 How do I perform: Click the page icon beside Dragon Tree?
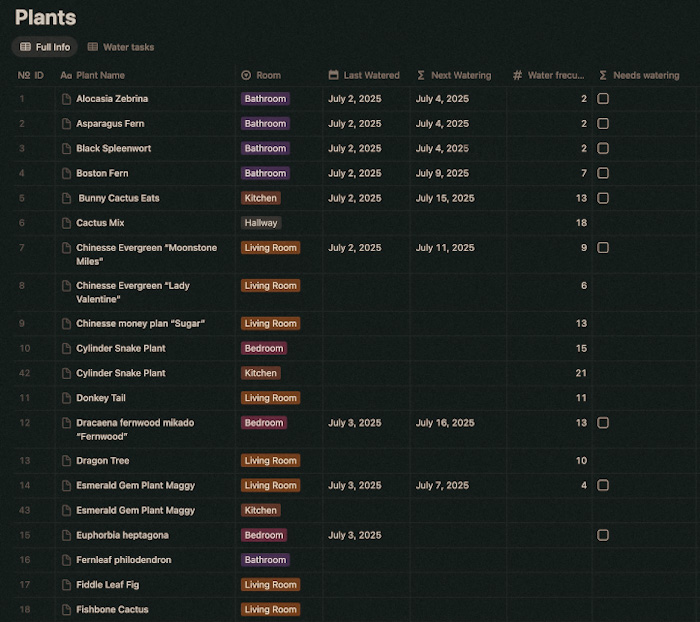point(66,460)
